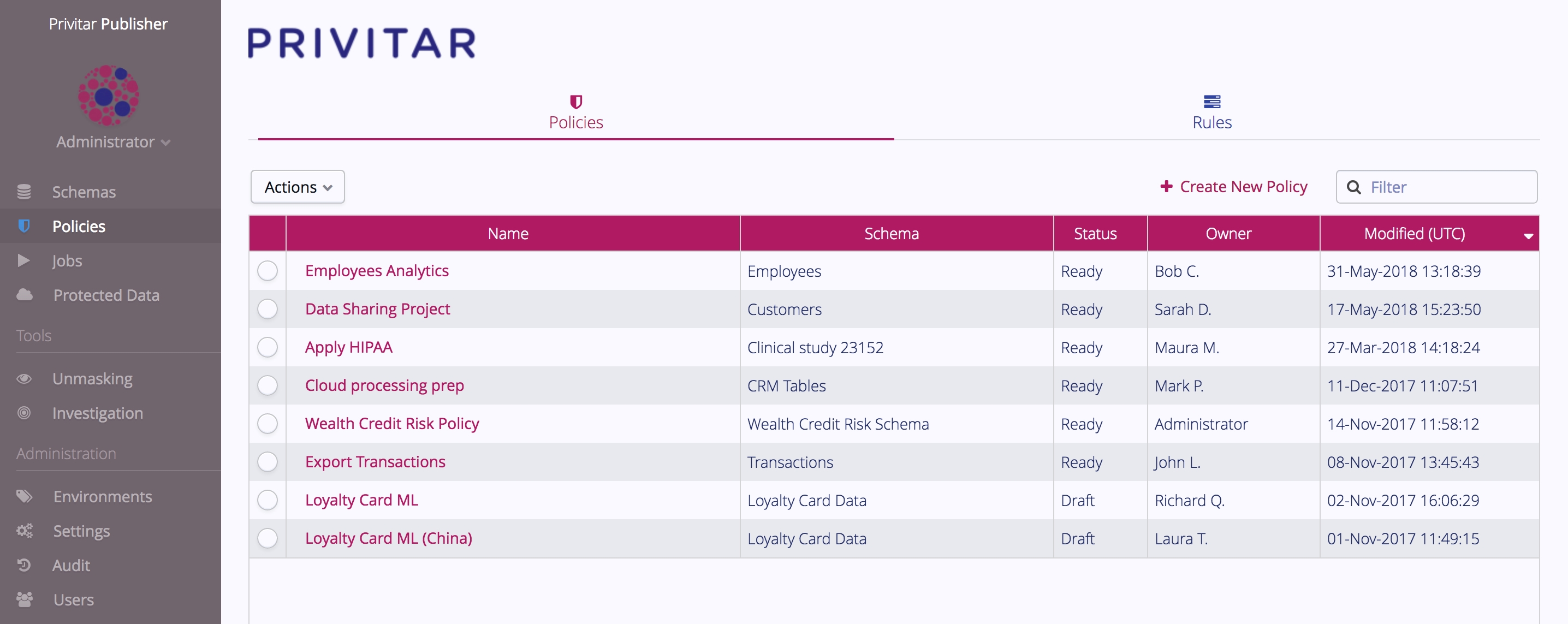Image resolution: width=1568 pixels, height=624 pixels.
Task: Open Investigation tool in the sidebar
Action: 98,413
